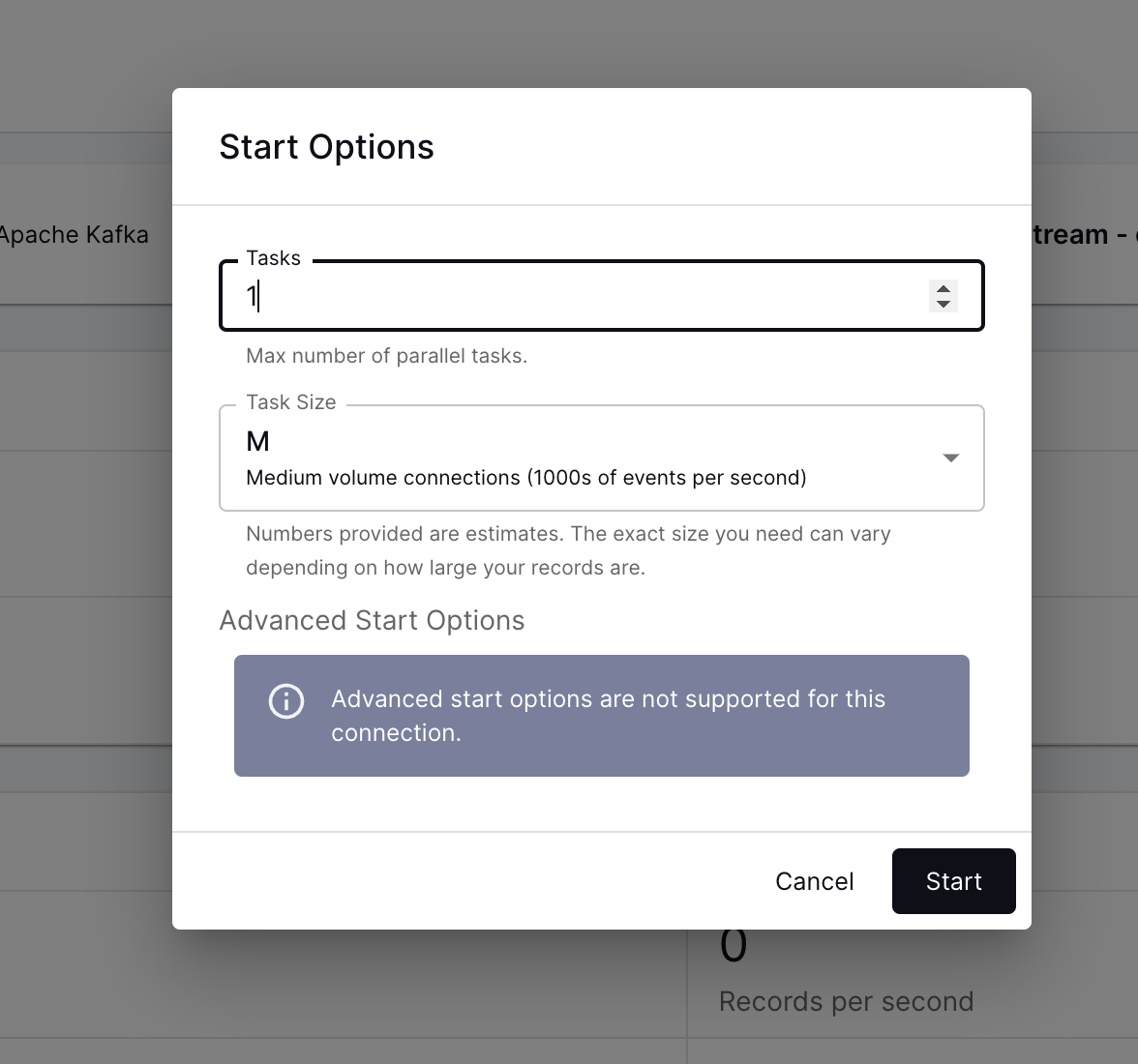Click the Tasks field label
The image size is (1138, 1064).
(273, 258)
